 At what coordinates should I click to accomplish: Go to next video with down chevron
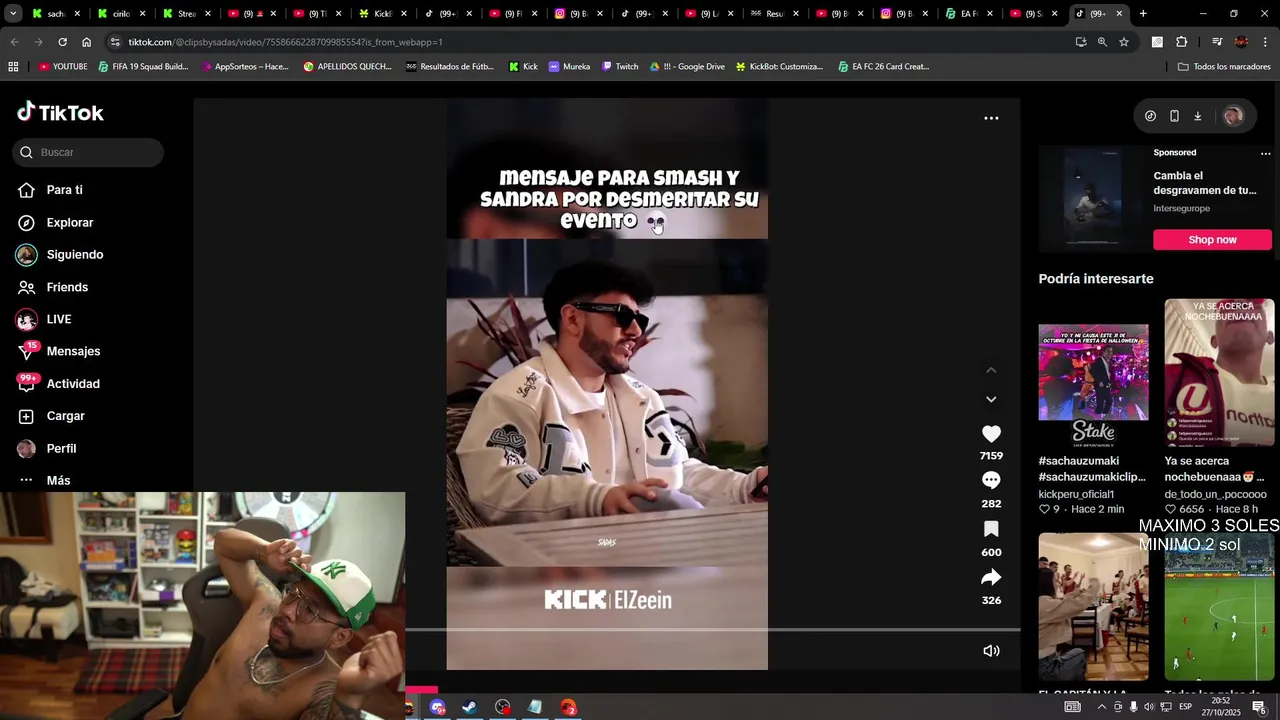pos(991,399)
